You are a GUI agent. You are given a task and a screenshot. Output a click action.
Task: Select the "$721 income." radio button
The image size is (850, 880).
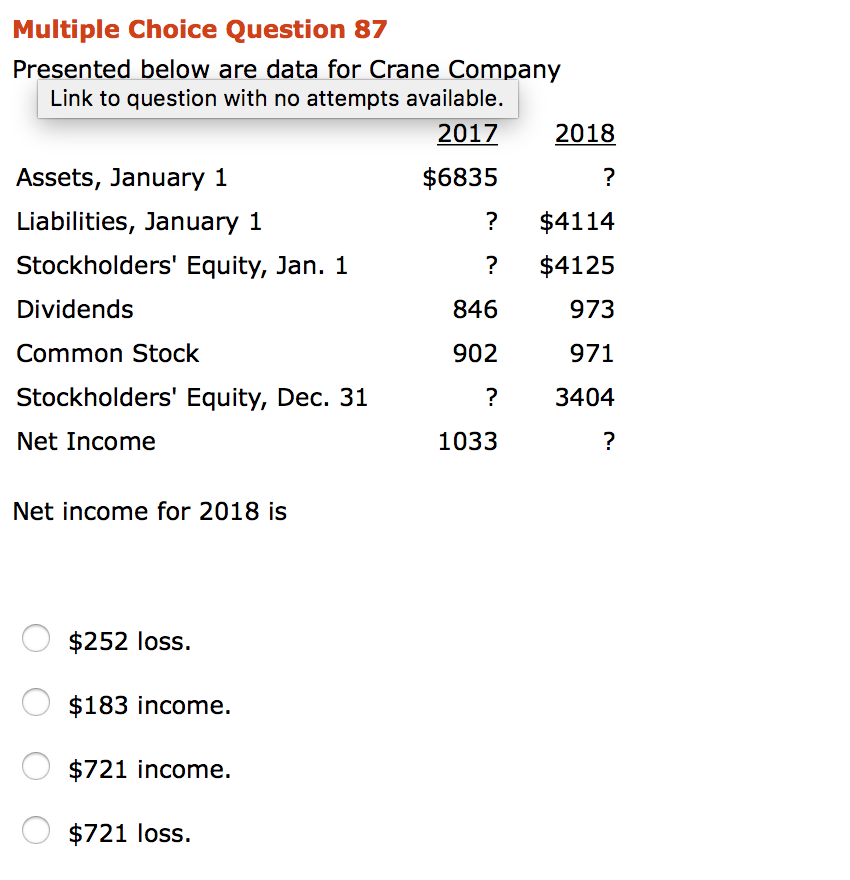(36, 766)
